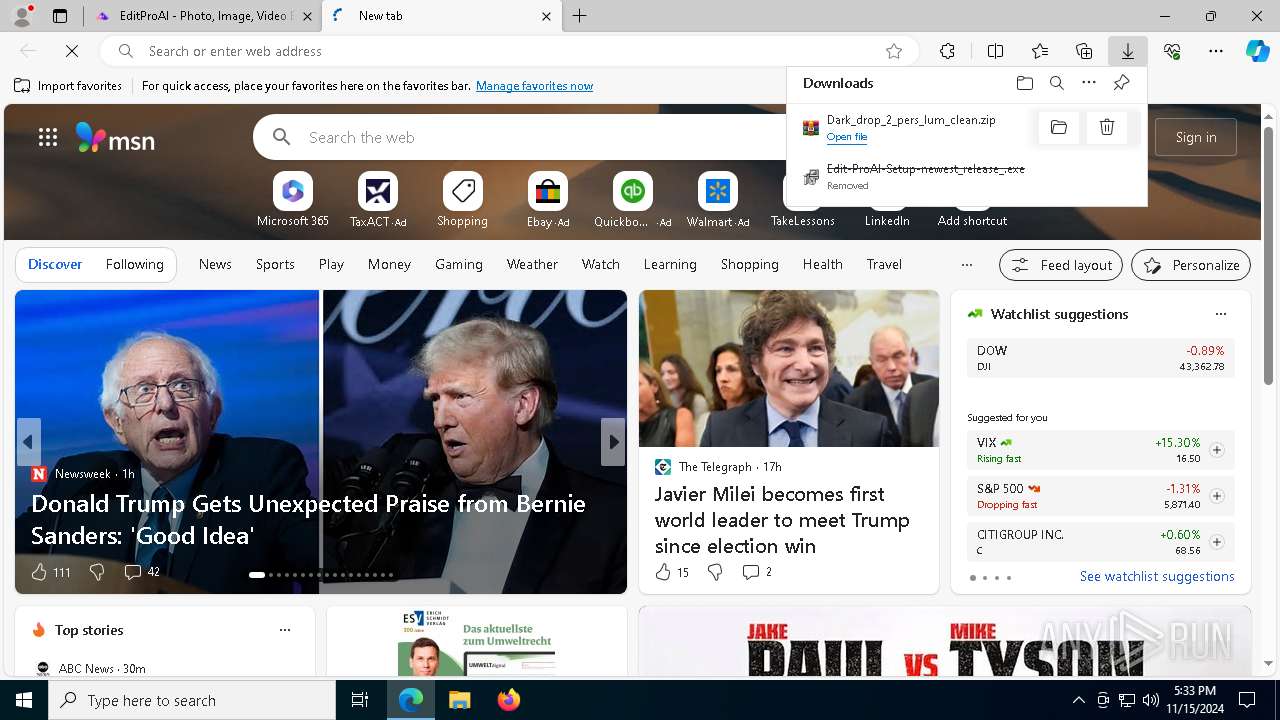1280x720 pixels.
Task: Focus the MSN Search the web box
Action: (540, 137)
